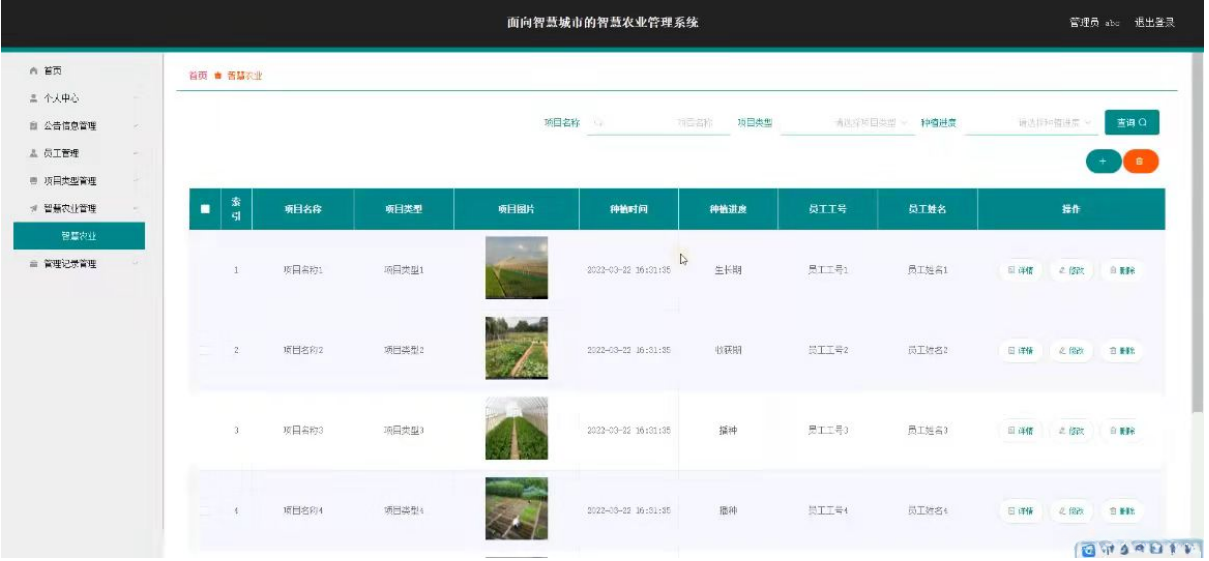Go to 首页 in the sidebar
The image size is (1209, 561).
tap(54, 71)
